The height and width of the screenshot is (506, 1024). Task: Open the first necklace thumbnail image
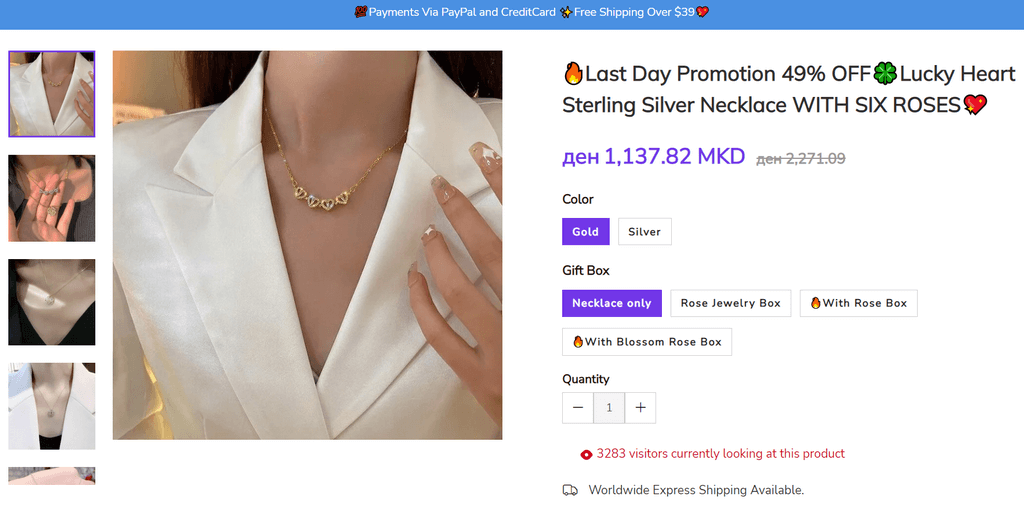pos(52,94)
